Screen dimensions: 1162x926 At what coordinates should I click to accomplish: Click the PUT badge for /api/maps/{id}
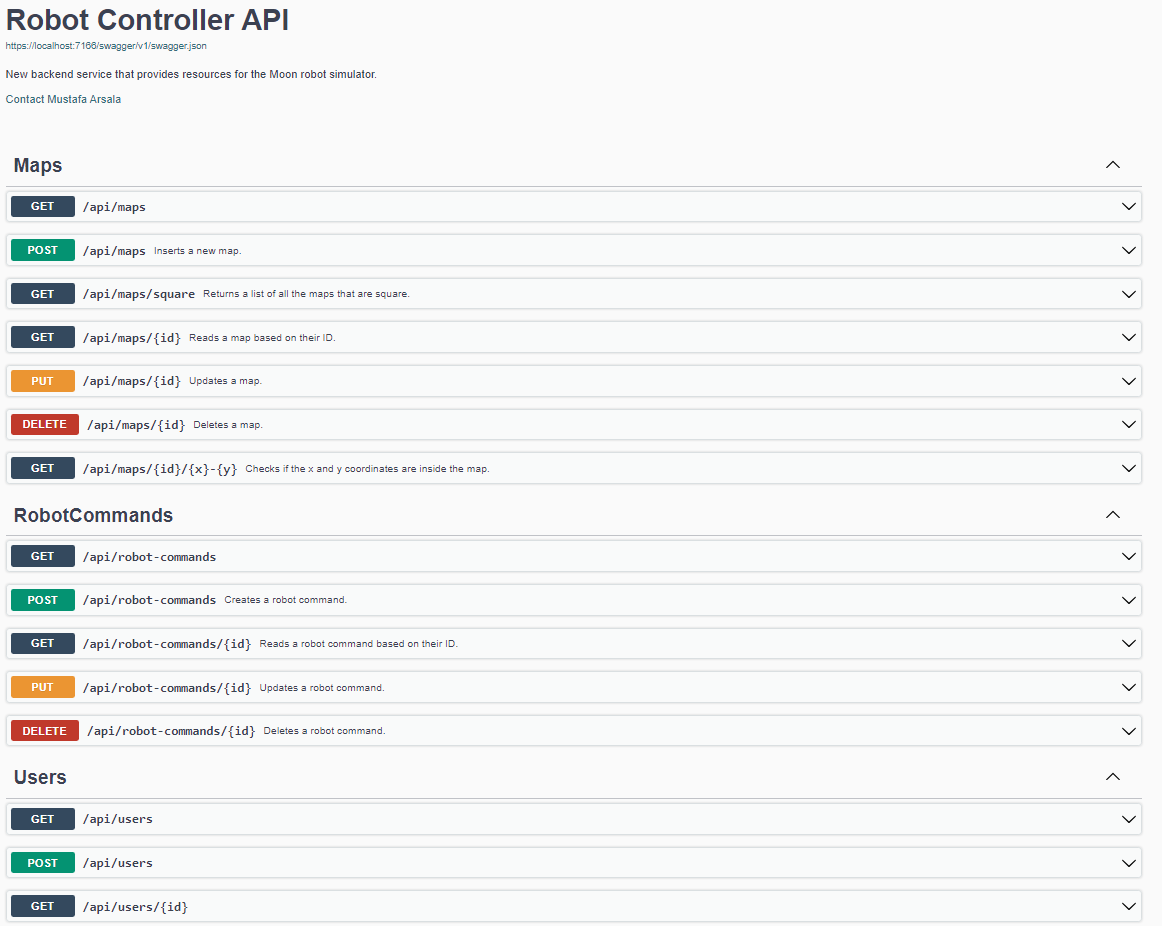coord(43,381)
